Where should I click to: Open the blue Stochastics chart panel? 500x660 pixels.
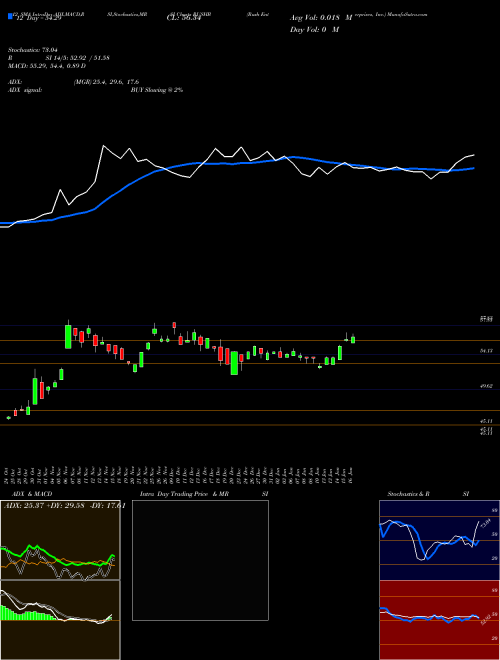tap(439, 540)
